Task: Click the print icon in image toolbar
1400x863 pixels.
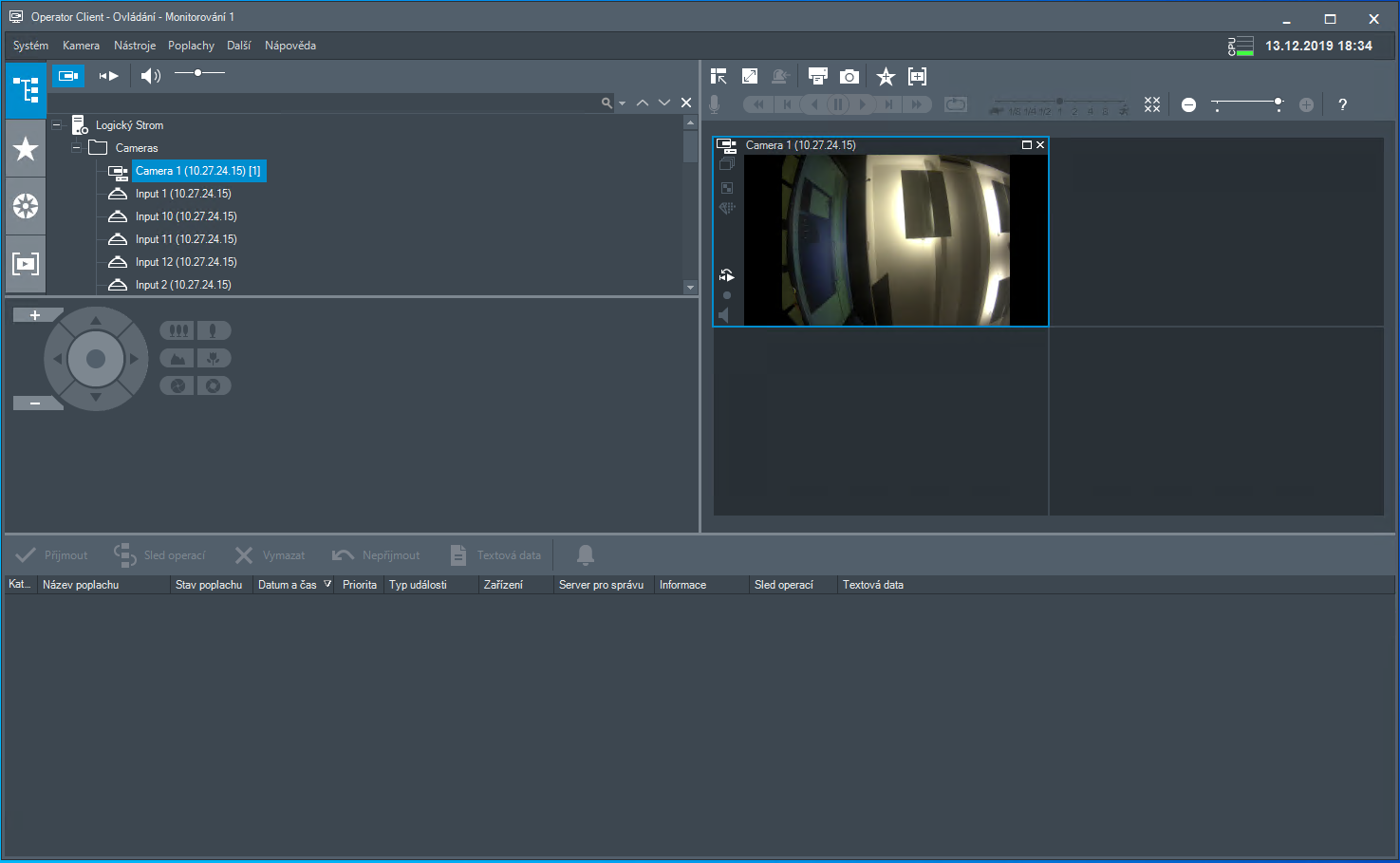Action: coord(817,77)
